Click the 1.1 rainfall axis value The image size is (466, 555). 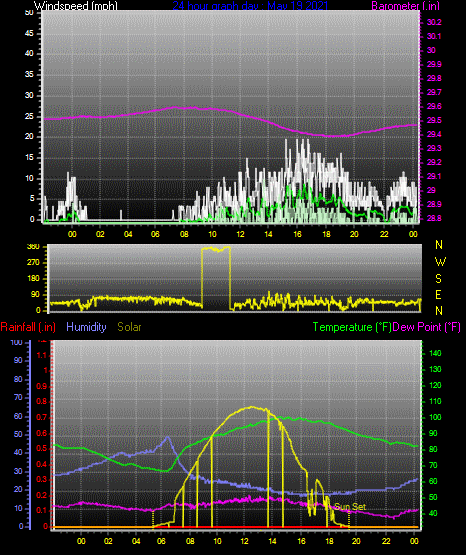42,355
